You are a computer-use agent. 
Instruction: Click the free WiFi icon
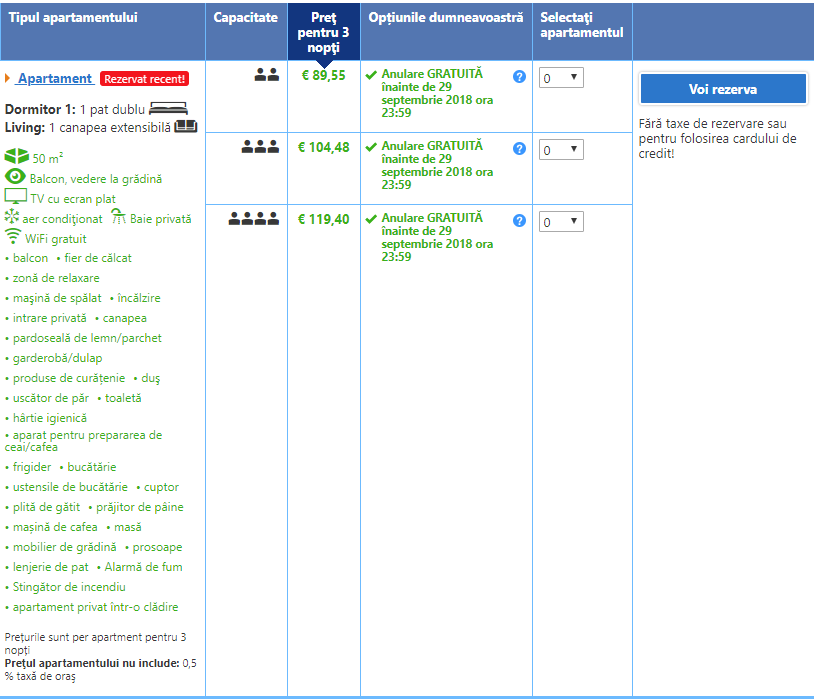(x=13, y=237)
